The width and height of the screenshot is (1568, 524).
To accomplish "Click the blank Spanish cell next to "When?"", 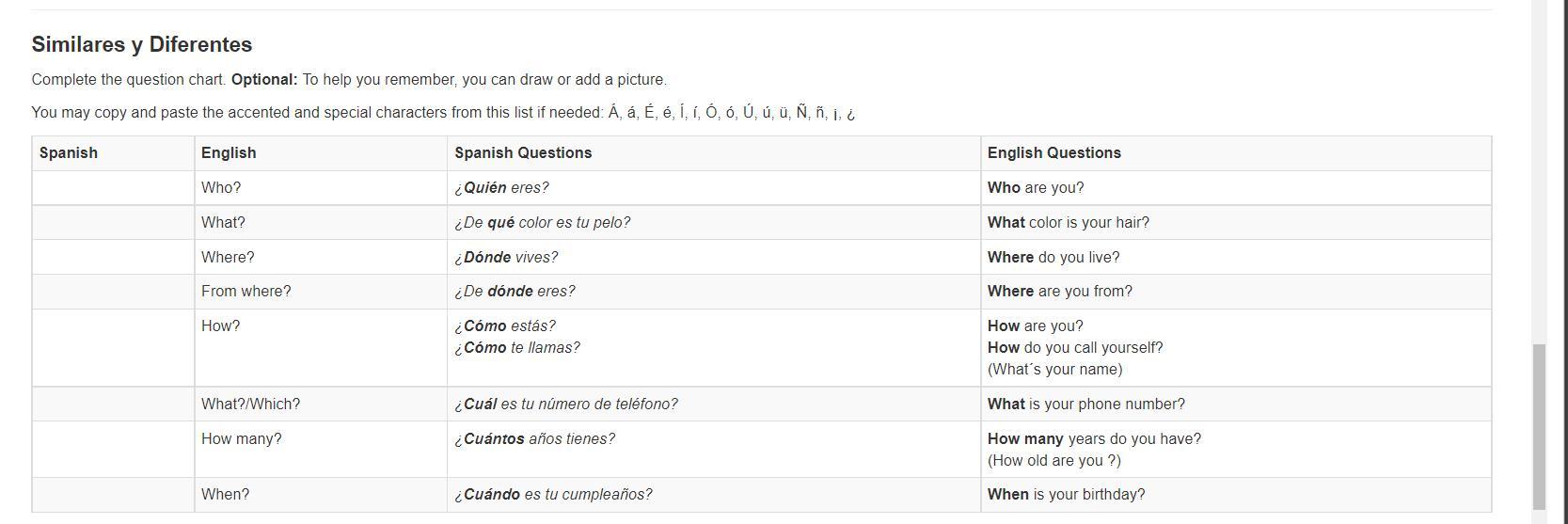I will [113, 495].
